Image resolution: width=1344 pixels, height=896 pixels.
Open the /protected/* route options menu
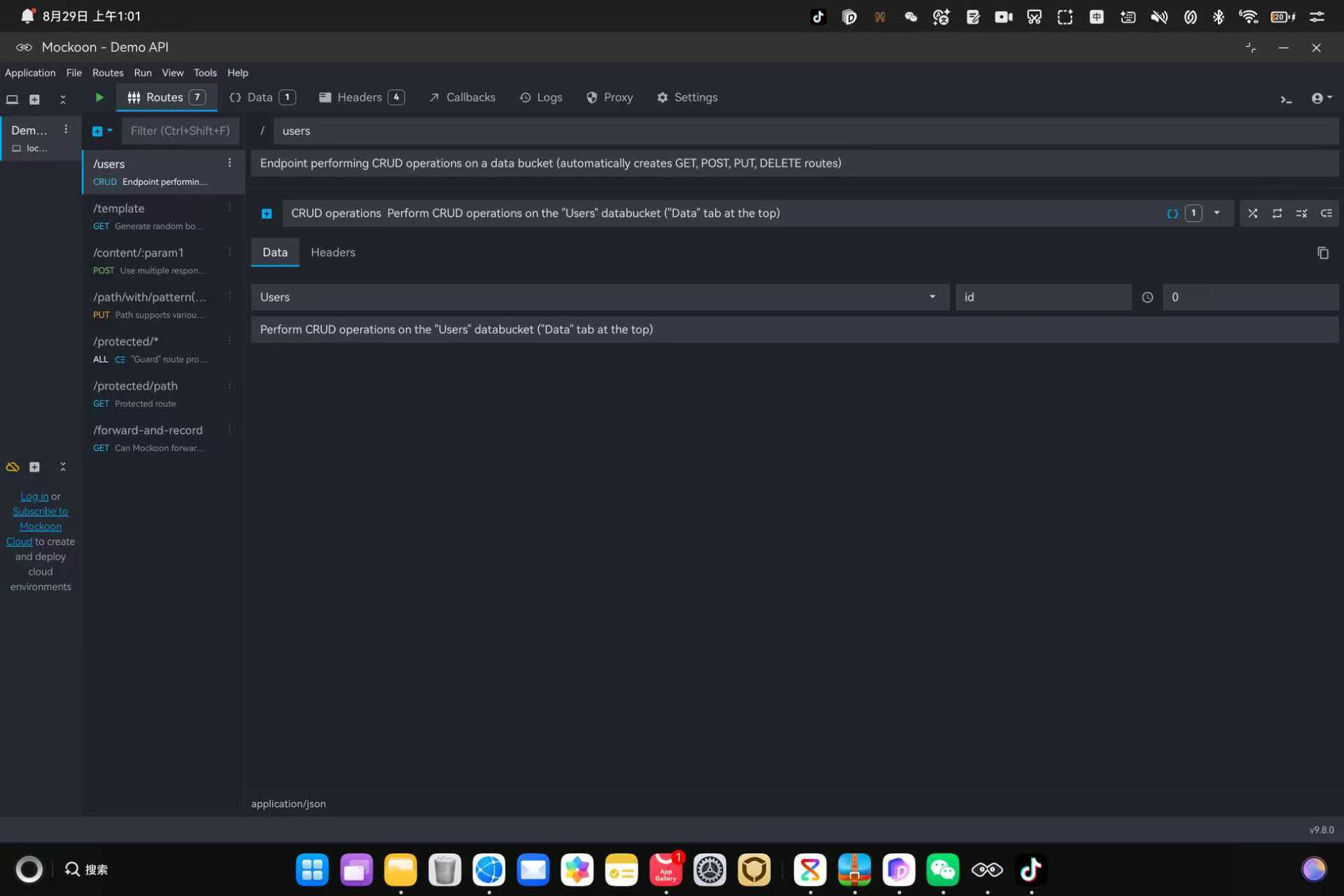tap(230, 341)
